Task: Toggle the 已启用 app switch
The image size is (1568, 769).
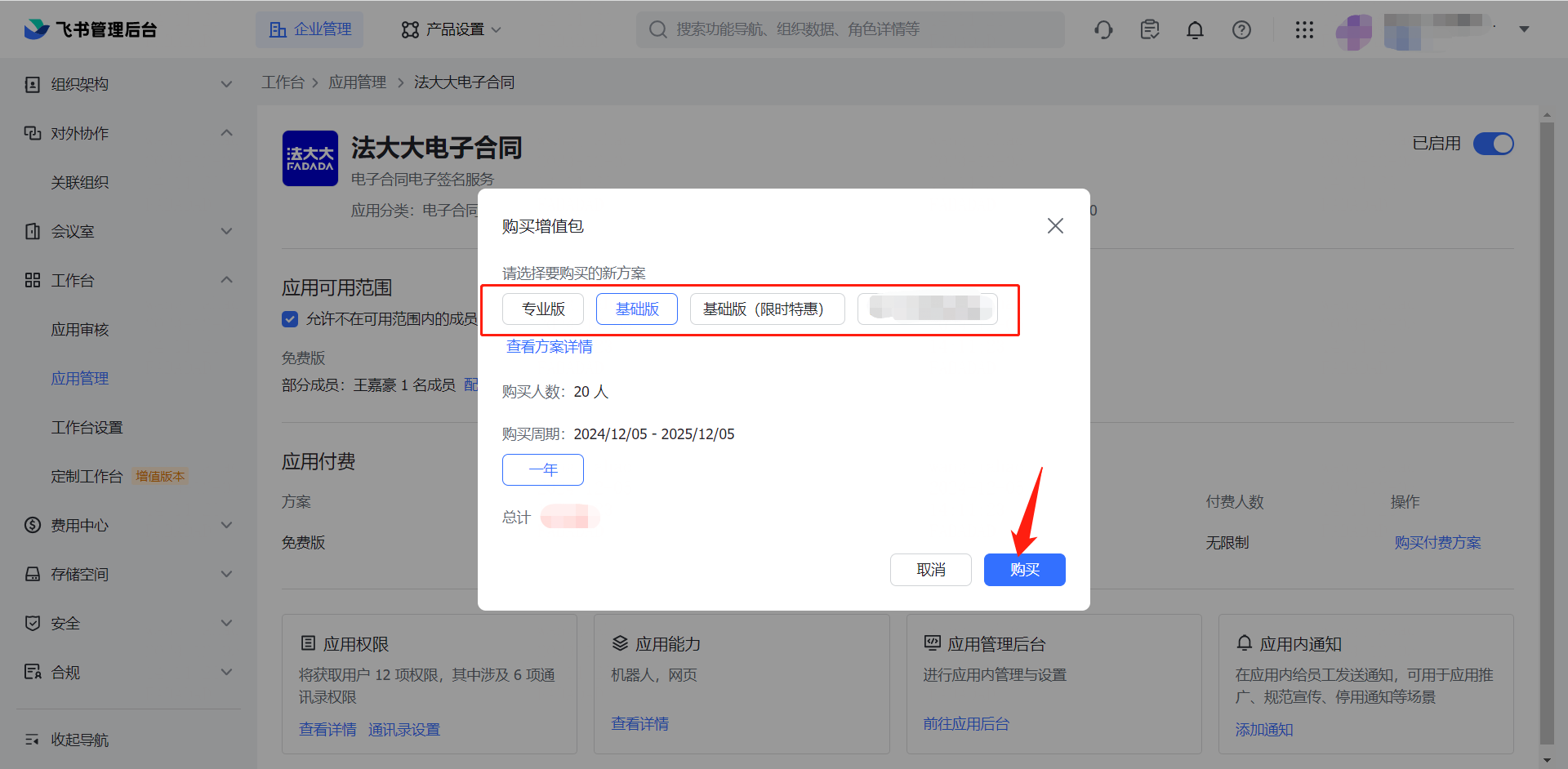Action: coord(1493,144)
